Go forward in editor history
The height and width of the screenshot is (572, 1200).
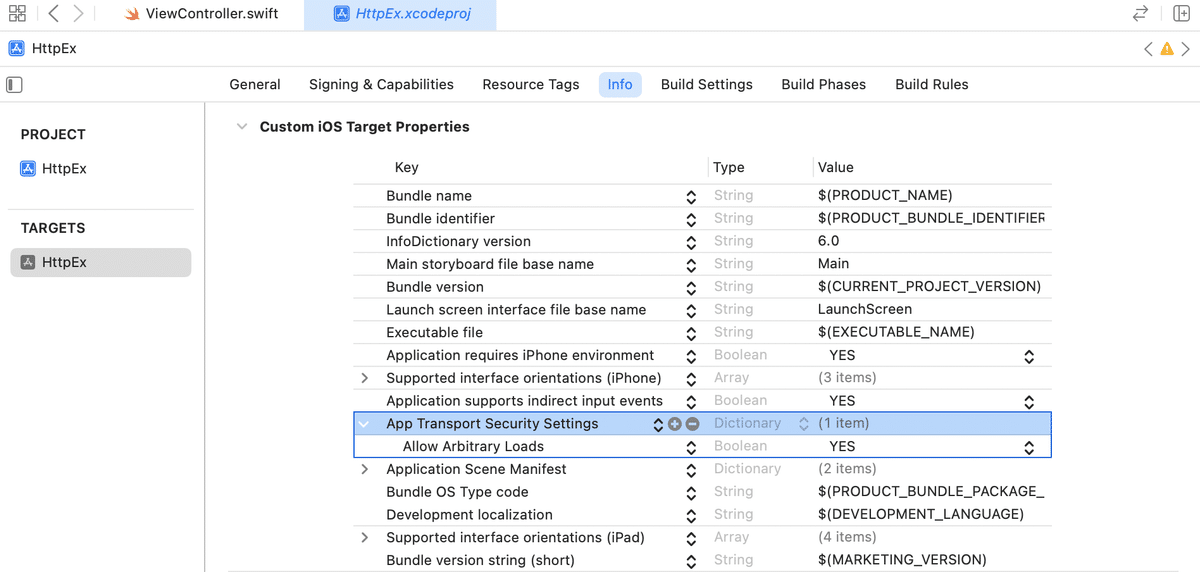tap(78, 14)
